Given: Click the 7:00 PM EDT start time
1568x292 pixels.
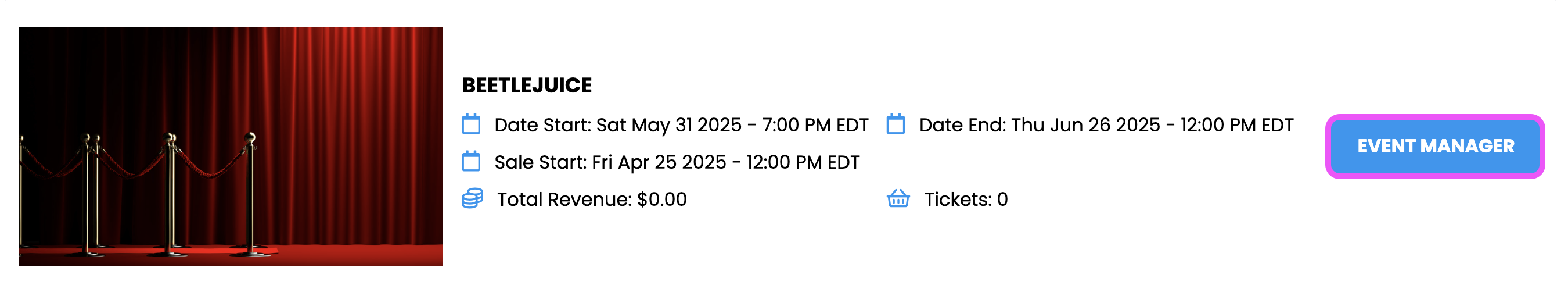Looking at the screenshot, I should click(x=815, y=125).
